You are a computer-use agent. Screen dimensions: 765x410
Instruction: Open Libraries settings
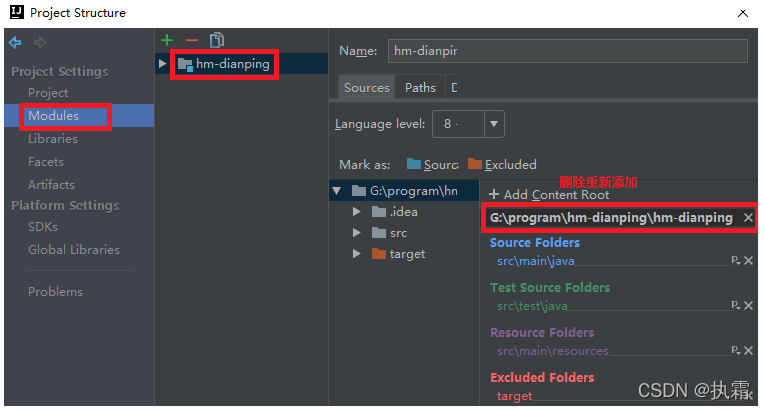coord(53,139)
